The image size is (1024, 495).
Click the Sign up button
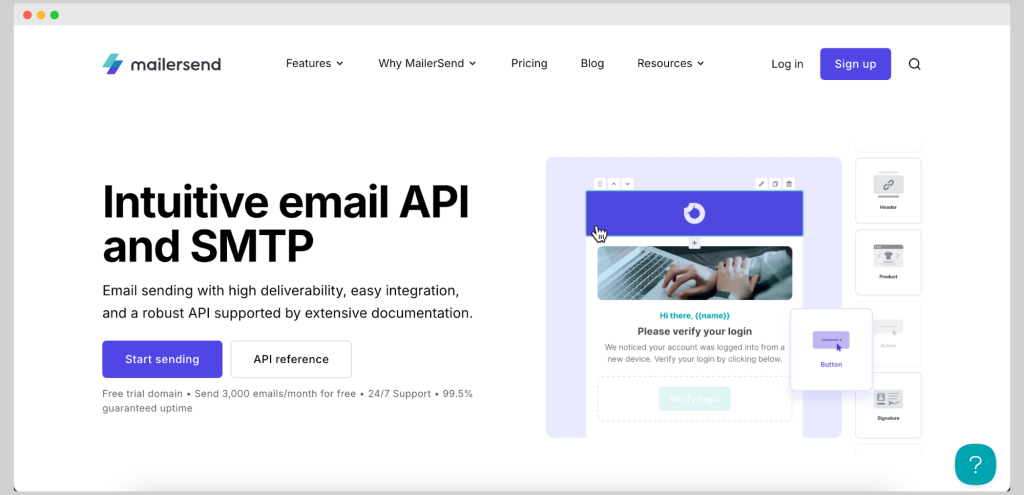pos(856,64)
